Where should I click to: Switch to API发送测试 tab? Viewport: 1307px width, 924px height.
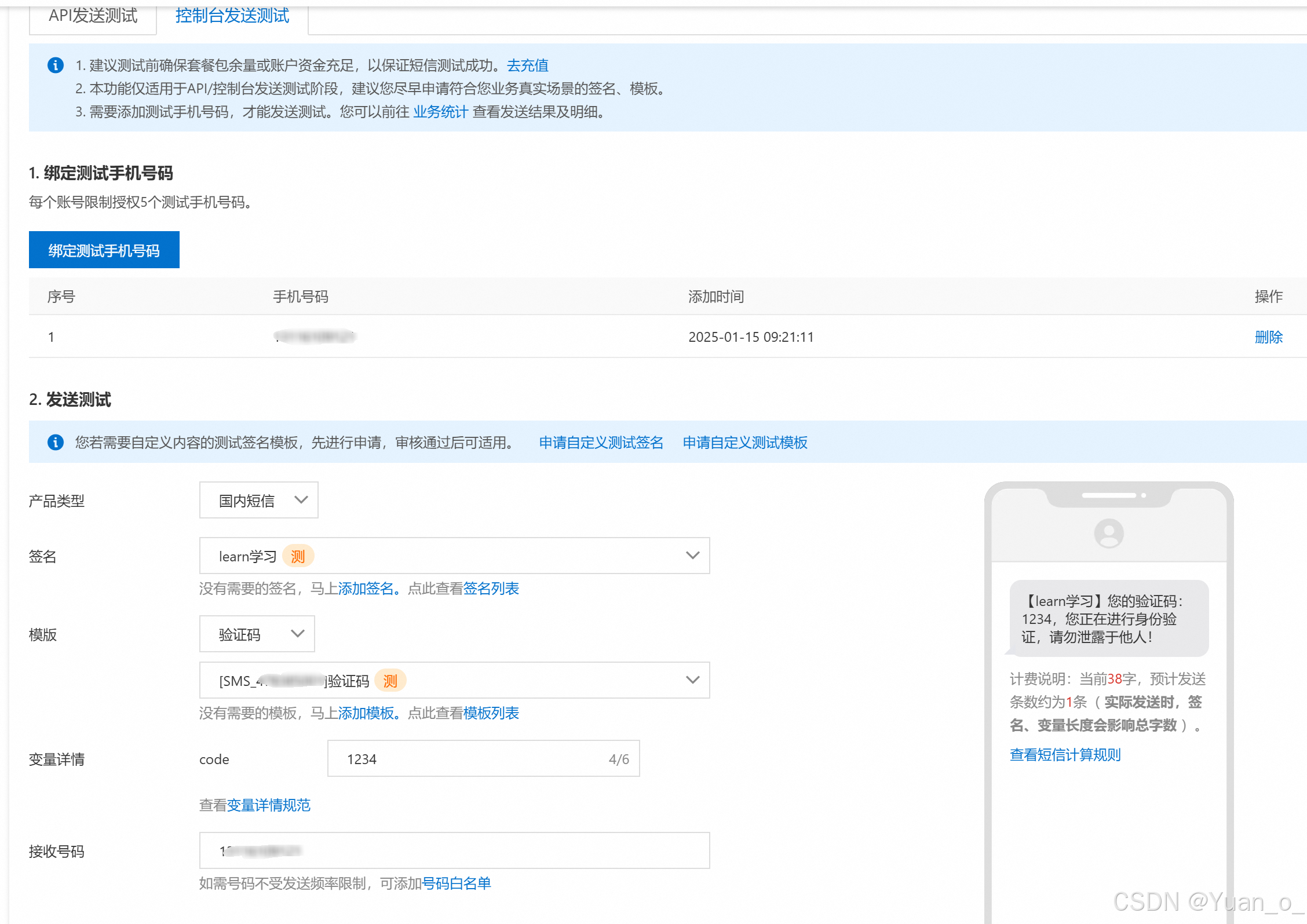(93, 16)
